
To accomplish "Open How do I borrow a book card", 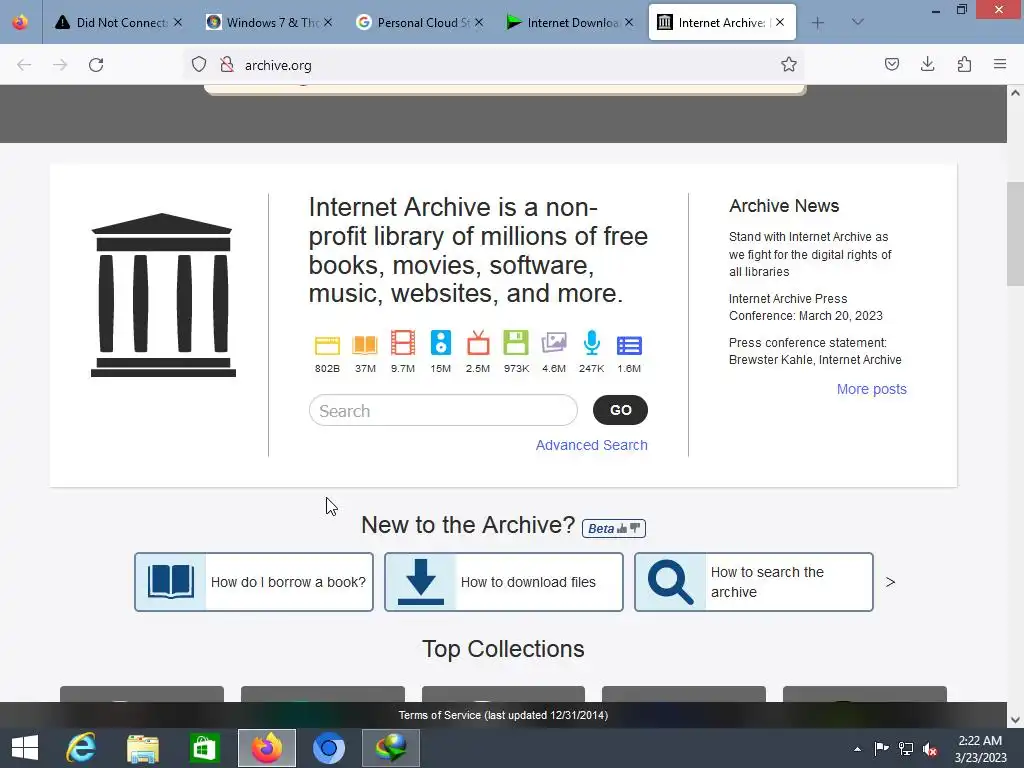I will click(x=254, y=582).
